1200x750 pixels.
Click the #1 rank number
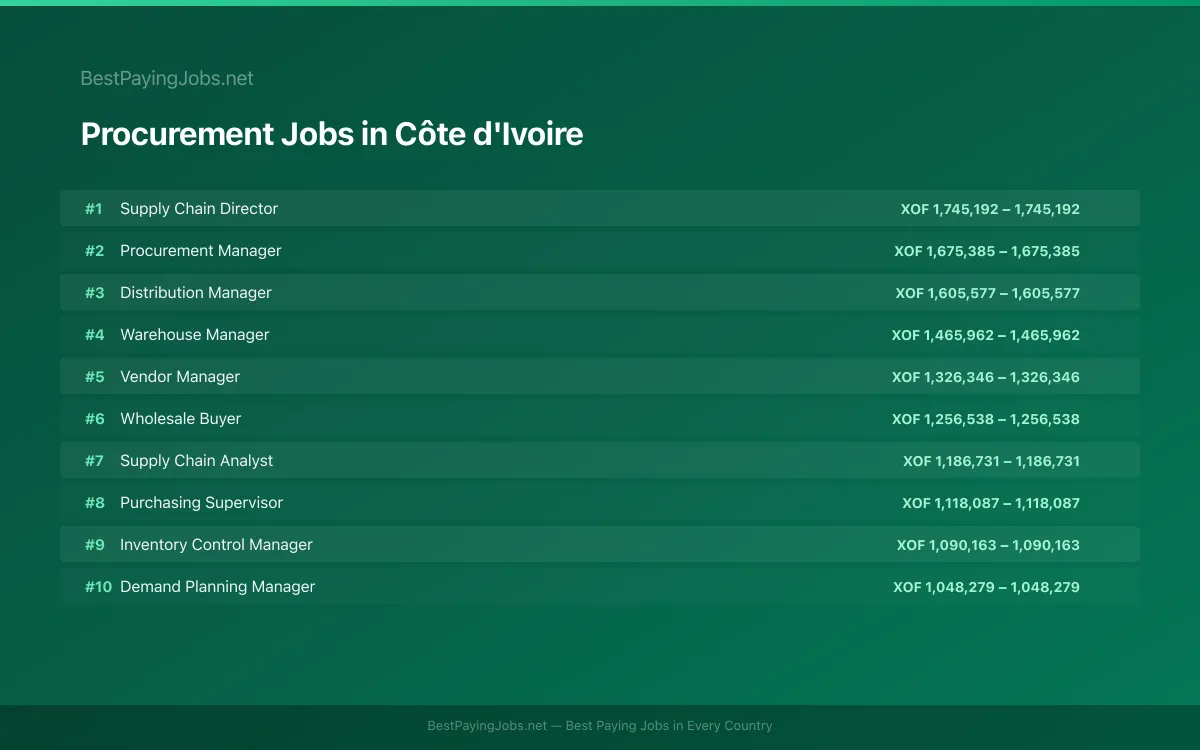(94, 209)
